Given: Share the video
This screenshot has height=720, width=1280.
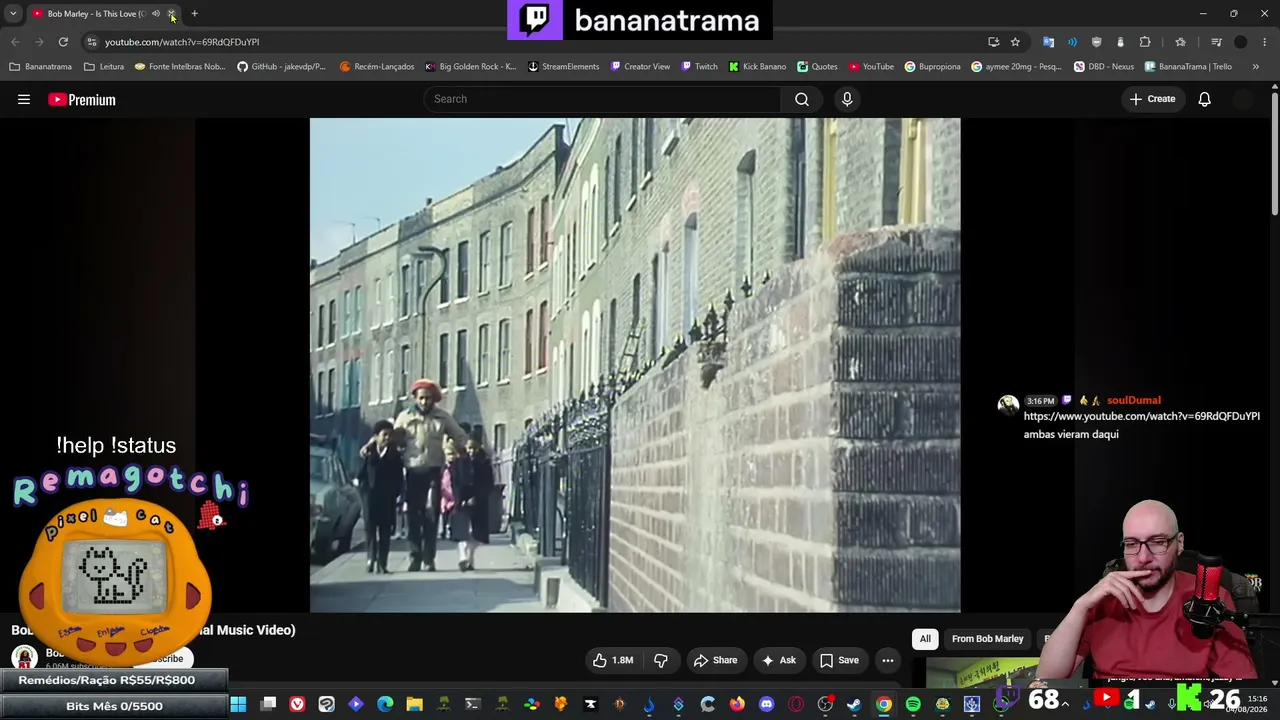Looking at the screenshot, I should tap(715, 660).
